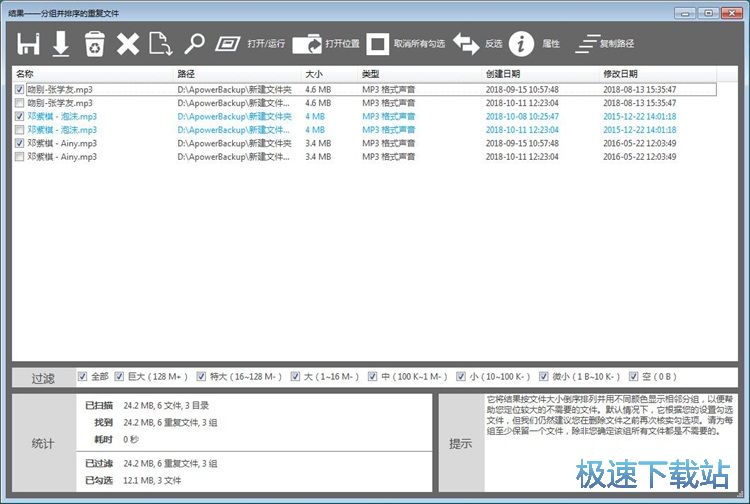Screen dimensions: 750x504
Task: Click the 反选 invert selection arrows
Action: tap(466, 44)
